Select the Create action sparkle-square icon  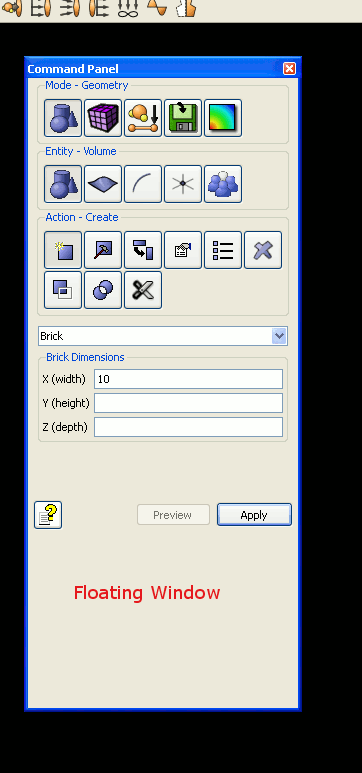(x=63, y=250)
